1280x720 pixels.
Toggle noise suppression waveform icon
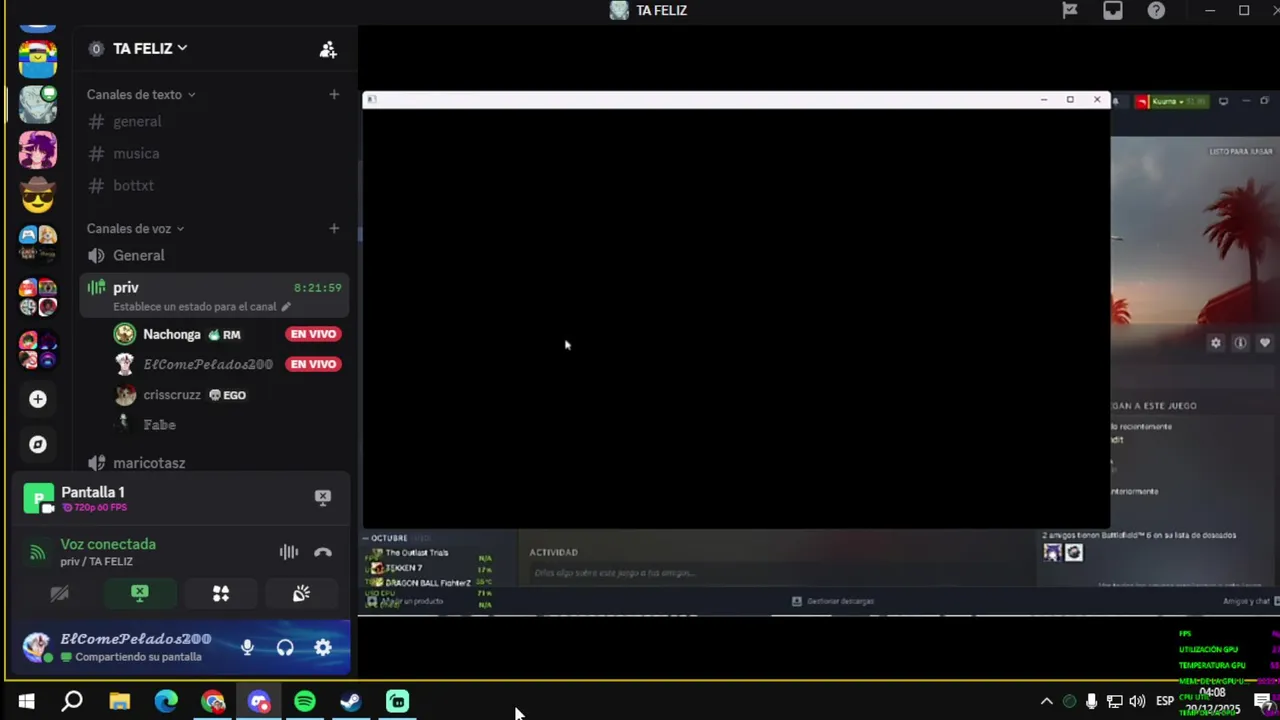pos(288,552)
